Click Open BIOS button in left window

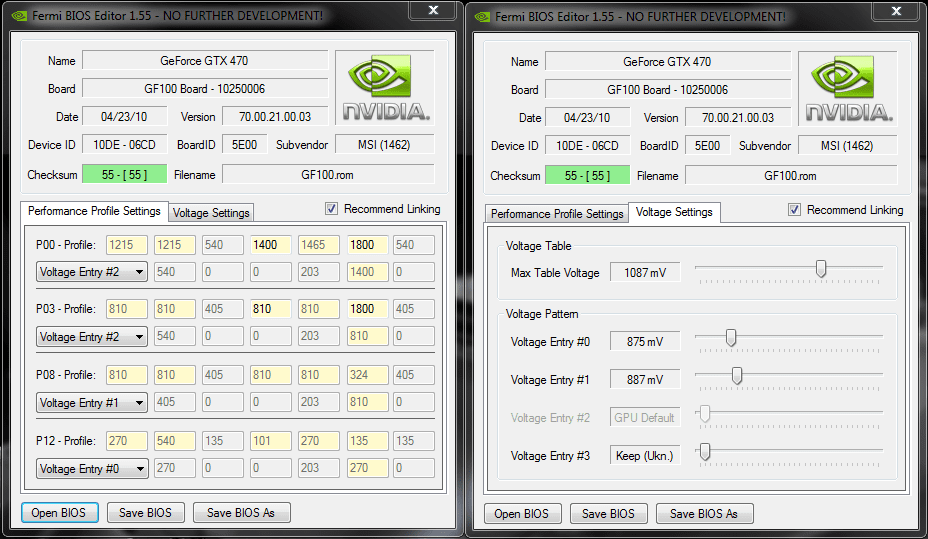(59, 513)
